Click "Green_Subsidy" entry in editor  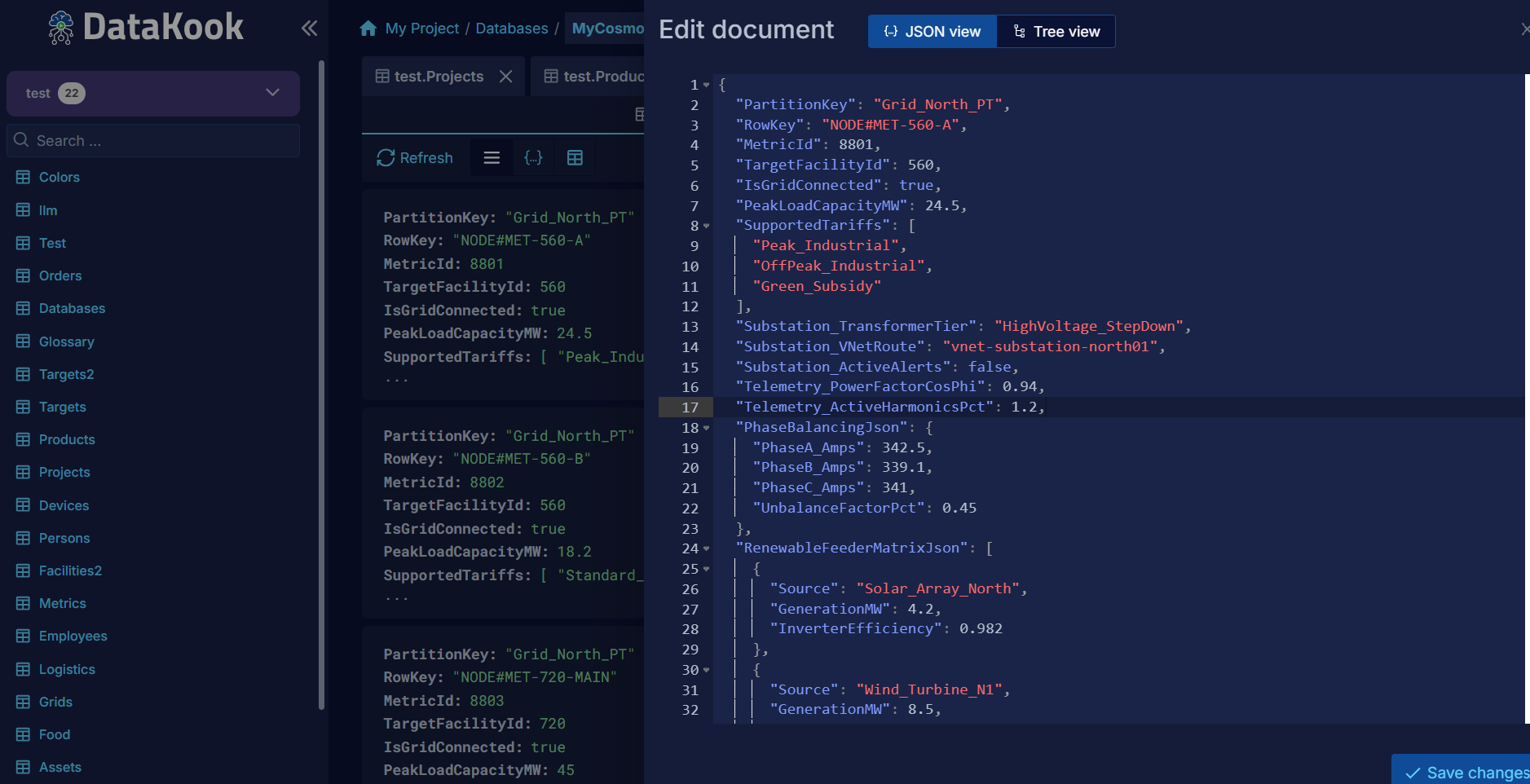(x=817, y=286)
